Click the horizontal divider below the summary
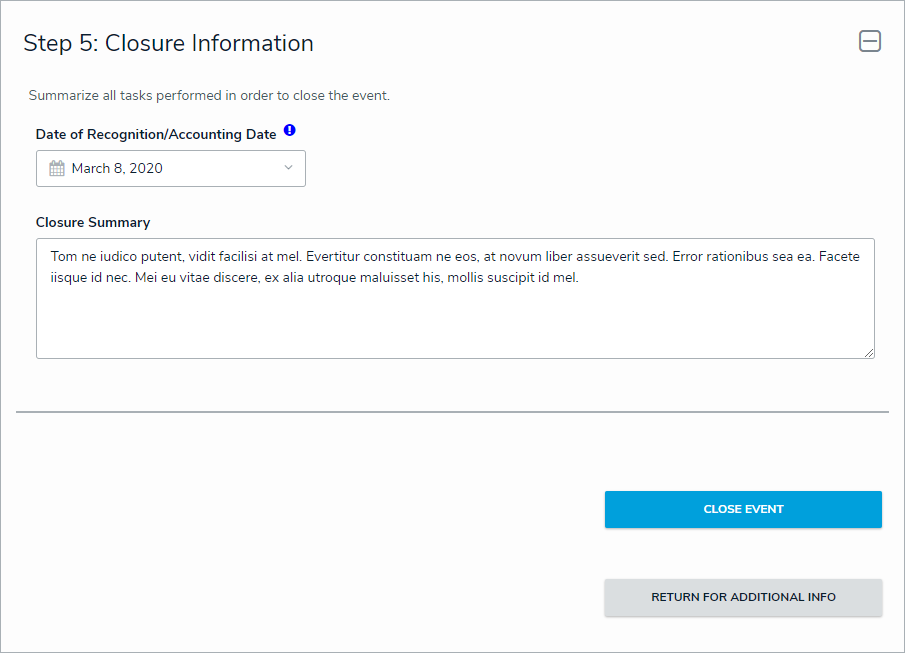This screenshot has width=905, height=653. click(x=452, y=411)
